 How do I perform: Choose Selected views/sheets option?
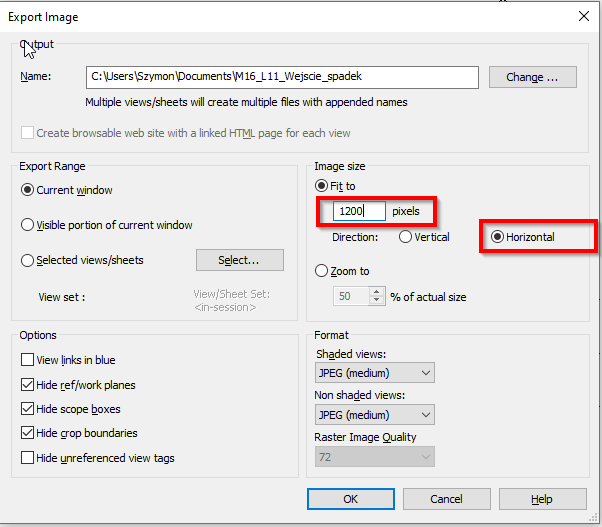tap(28, 260)
